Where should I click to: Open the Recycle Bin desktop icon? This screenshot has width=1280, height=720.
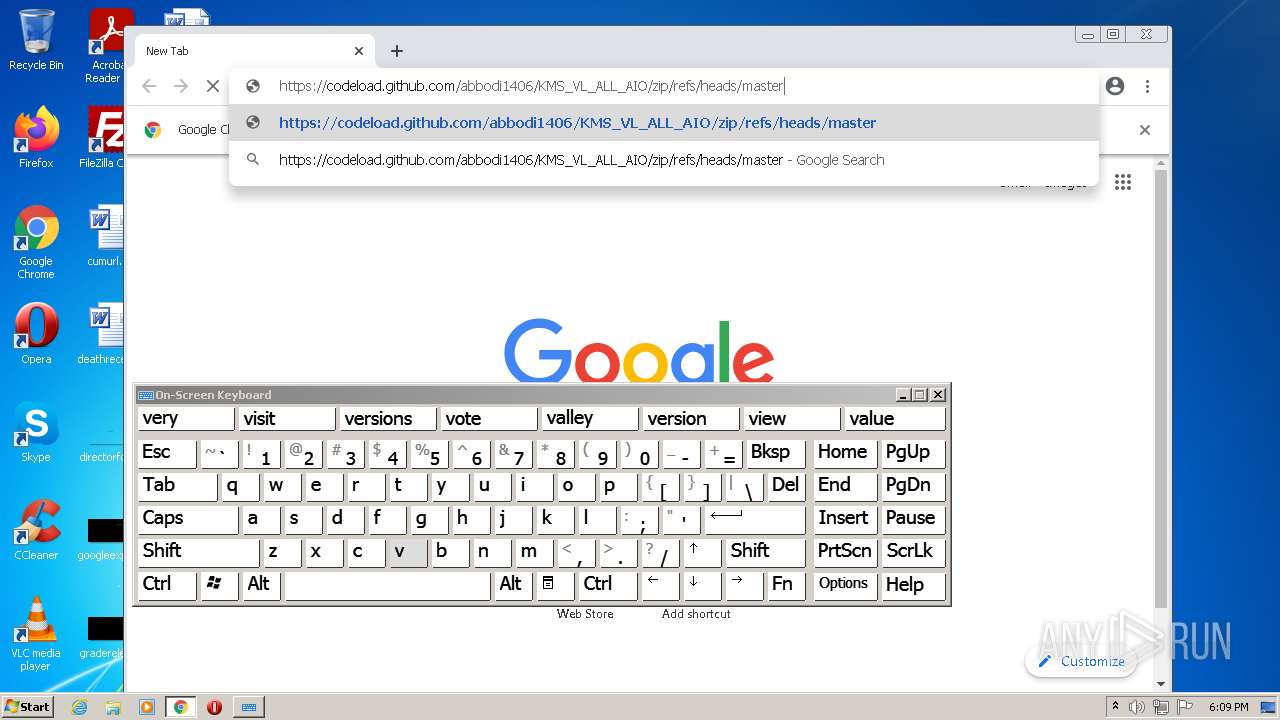click(36, 40)
